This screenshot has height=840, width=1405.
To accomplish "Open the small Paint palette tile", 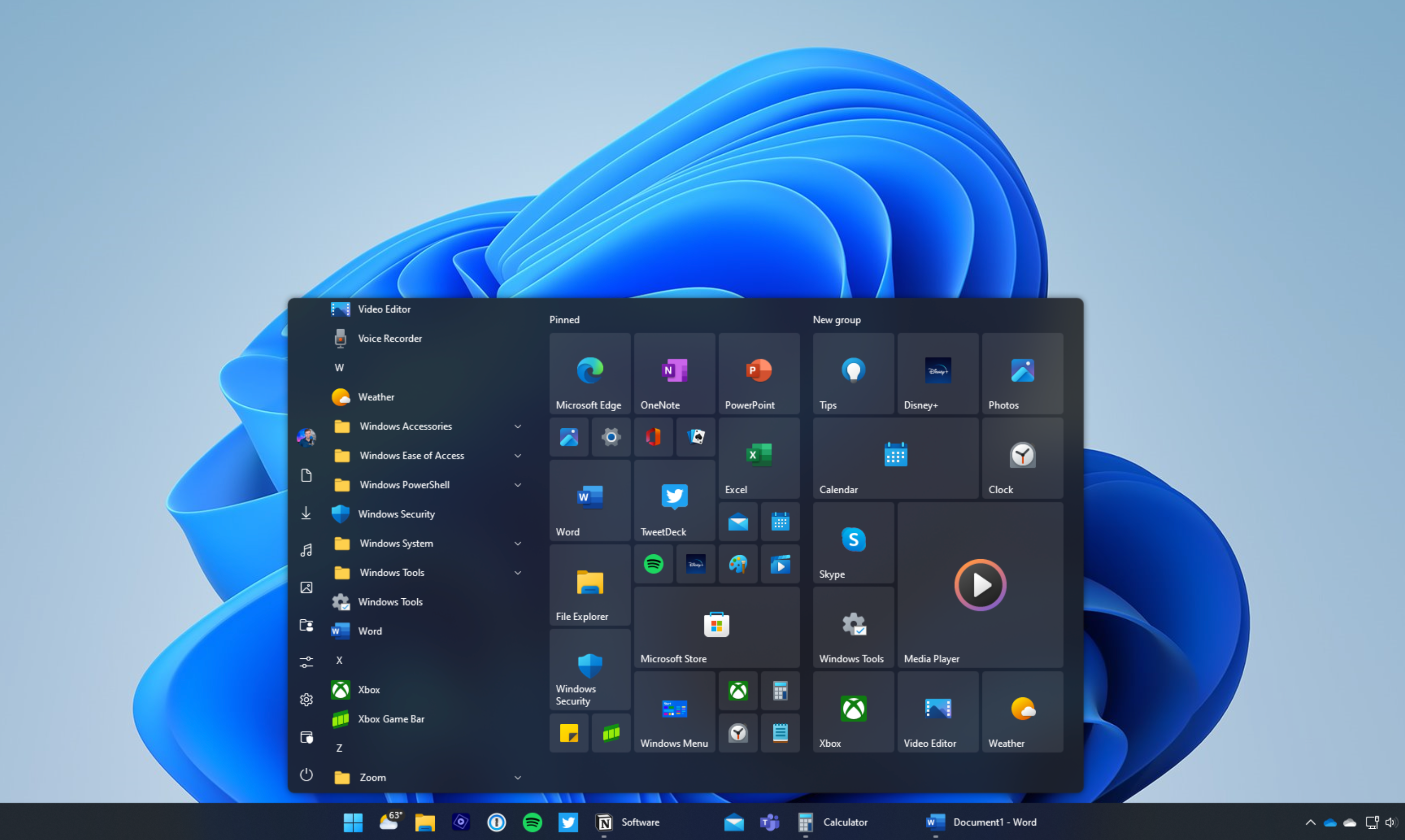I will coord(738,564).
